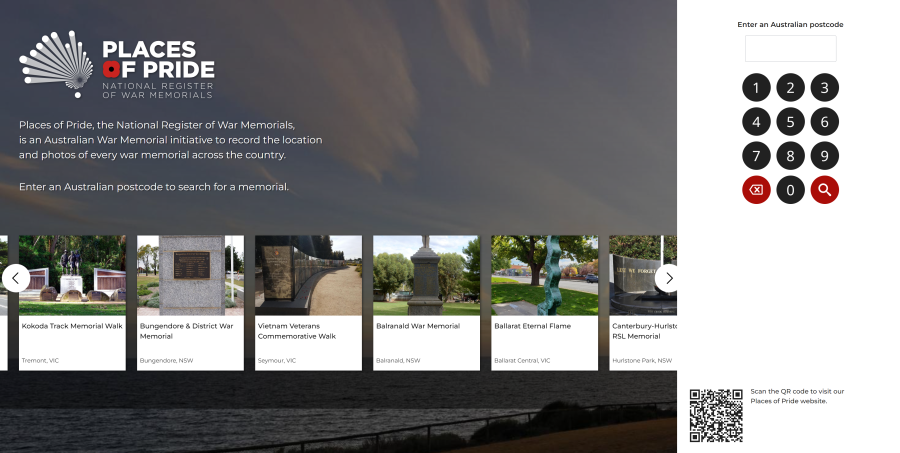This screenshot has width=900, height=453.
Task: Click 'Tremont, VIC' location text
Action: click(x=40, y=361)
